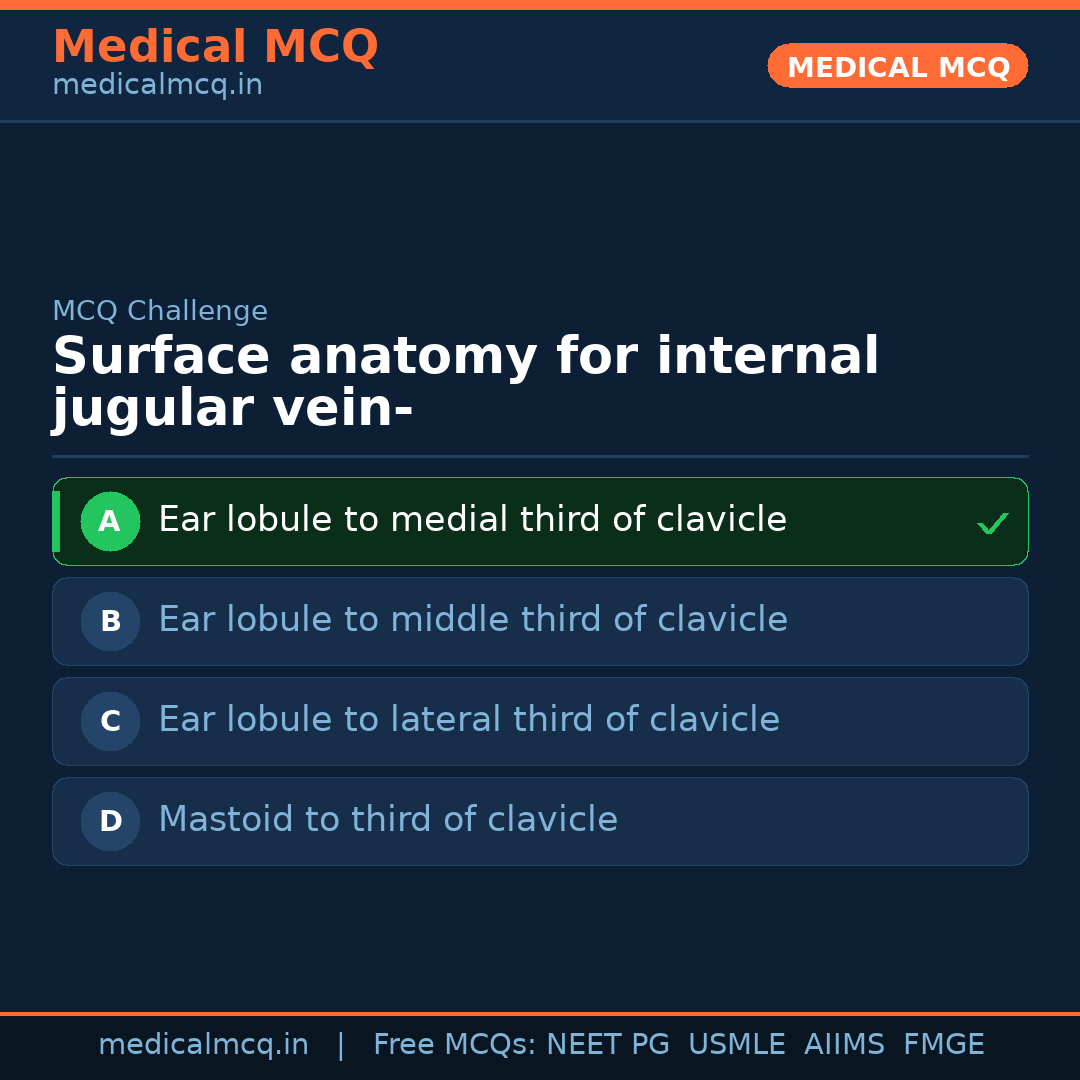Click the FMGE footer text
The height and width of the screenshot is (1080, 1080).
click(943, 1045)
